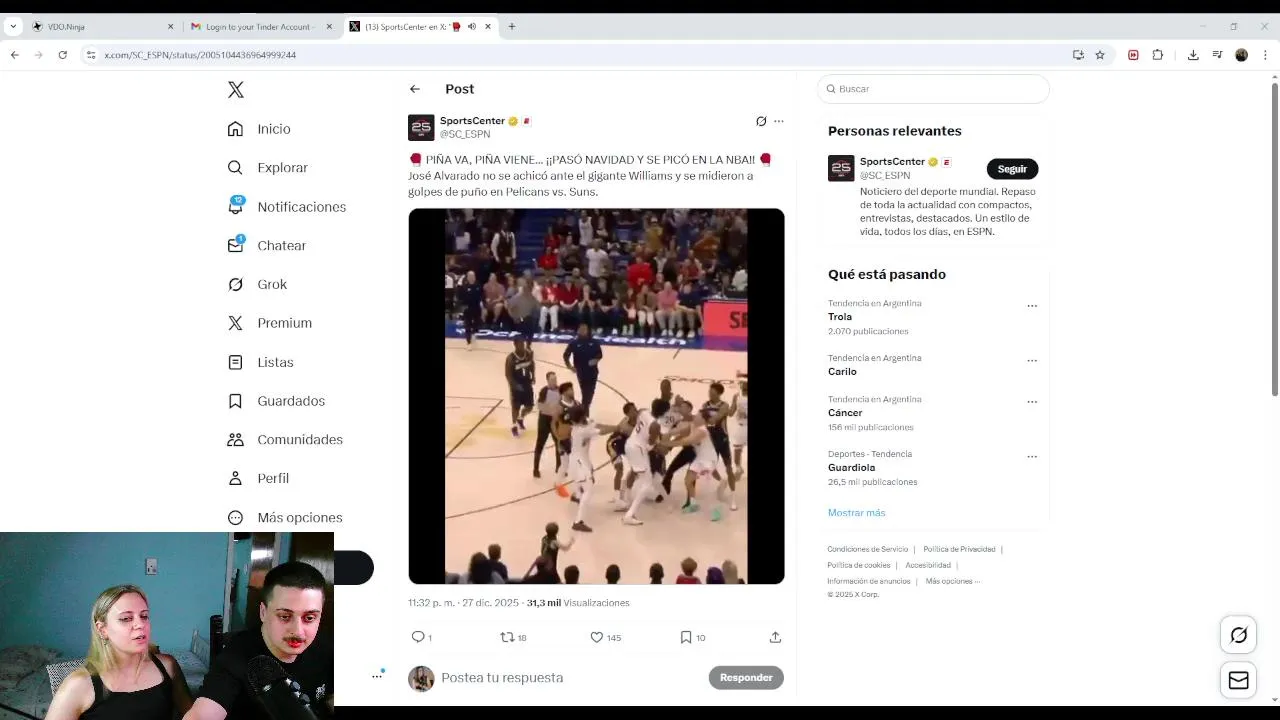The height and width of the screenshot is (720, 1280).
Task: Open more options for Cáncer trend
Action: point(1032,402)
